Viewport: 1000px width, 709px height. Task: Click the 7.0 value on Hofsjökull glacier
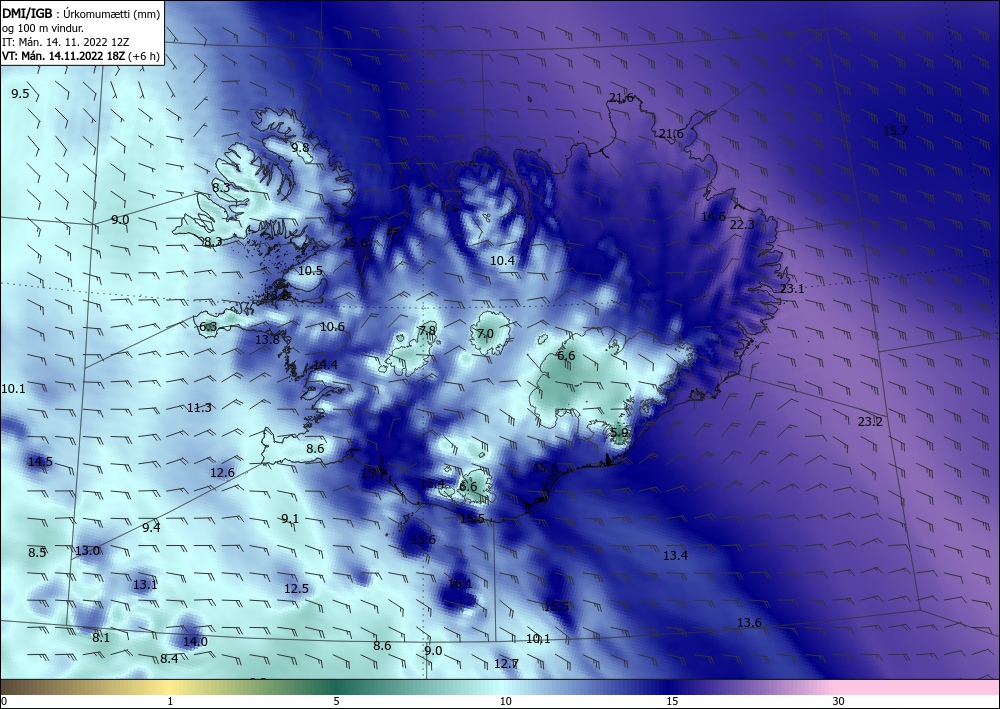[485, 333]
